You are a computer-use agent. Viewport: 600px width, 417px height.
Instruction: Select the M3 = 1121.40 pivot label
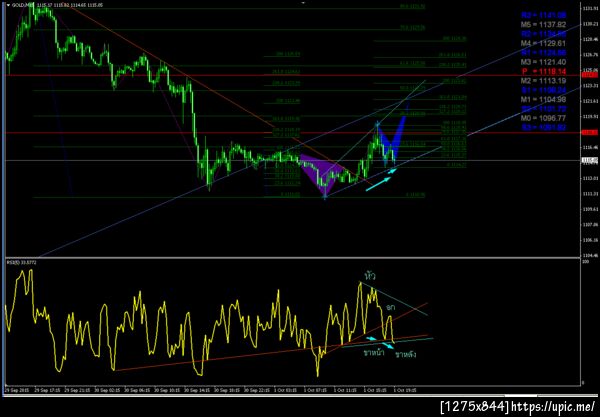click(x=543, y=62)
